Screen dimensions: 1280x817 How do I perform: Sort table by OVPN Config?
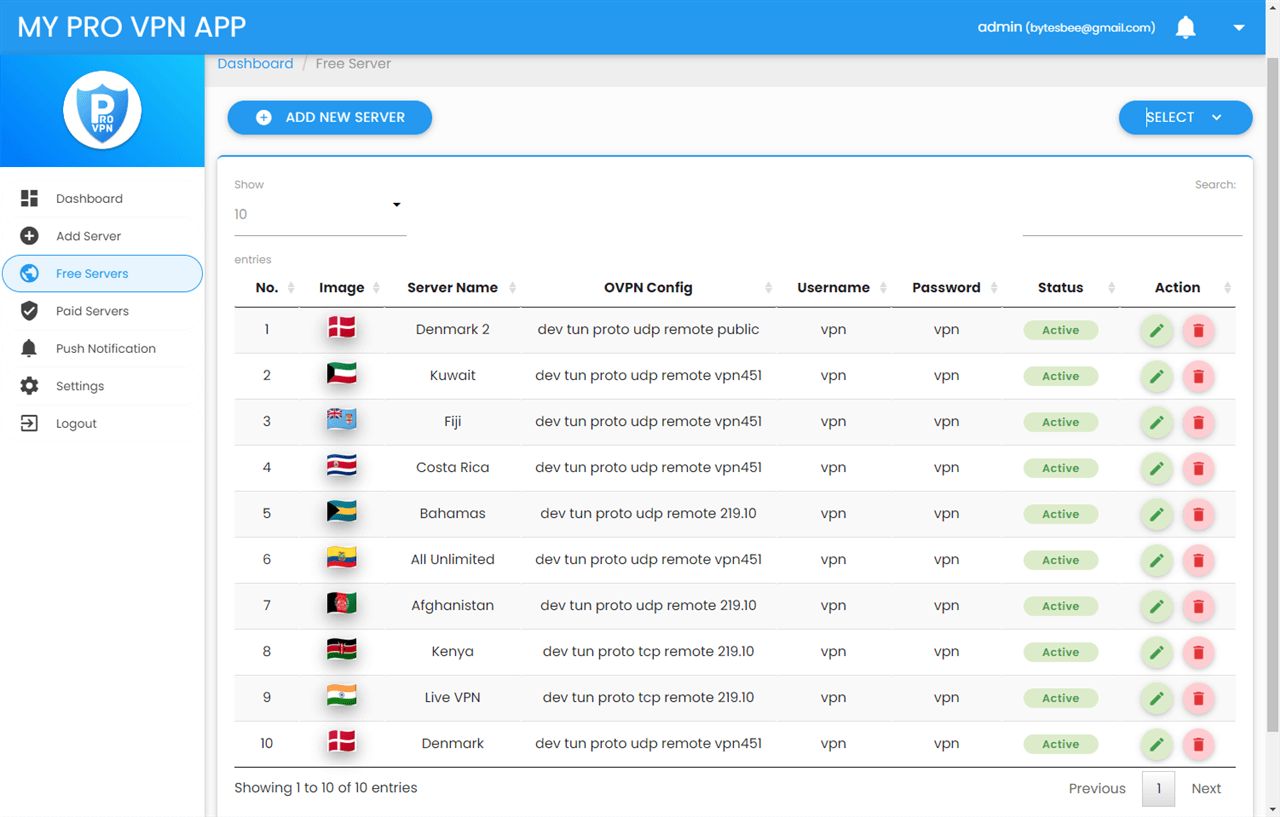click(x=648, y=287)
